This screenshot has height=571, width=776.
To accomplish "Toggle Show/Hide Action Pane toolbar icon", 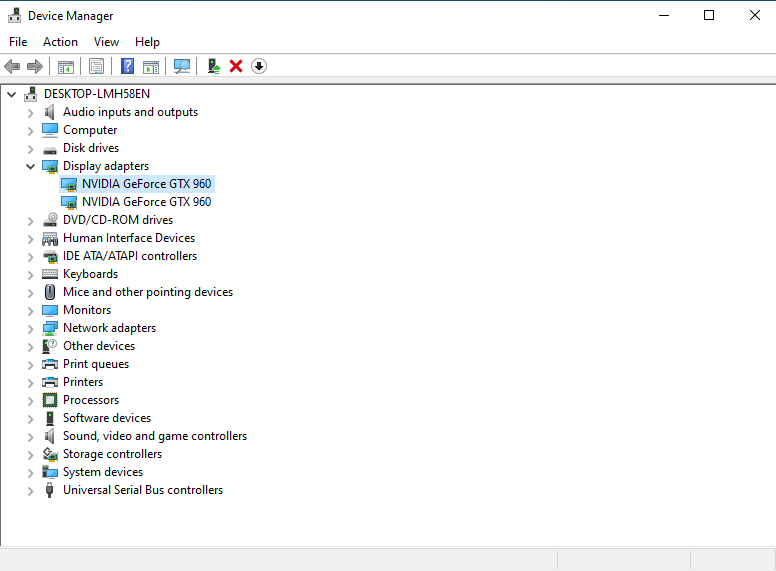I will (x=151, y=66).
